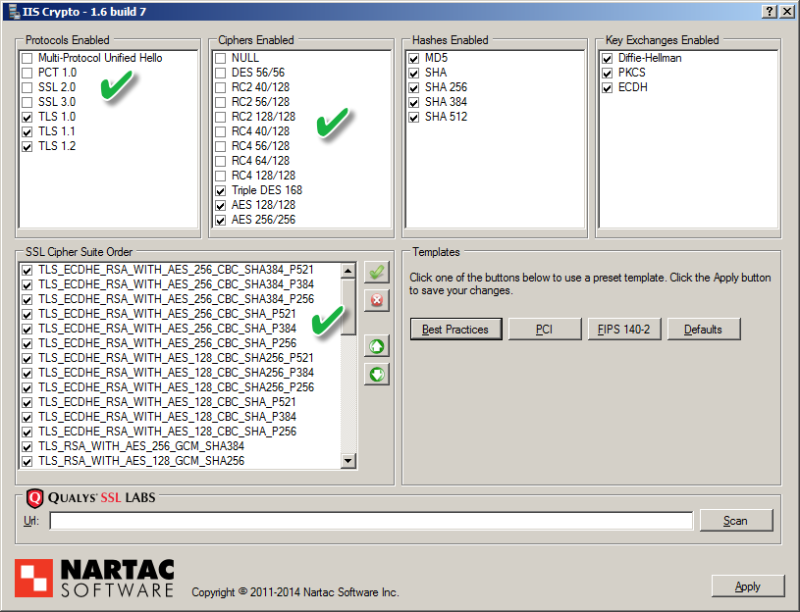Enable the RC4 56/128 cipher

point(220,147)
